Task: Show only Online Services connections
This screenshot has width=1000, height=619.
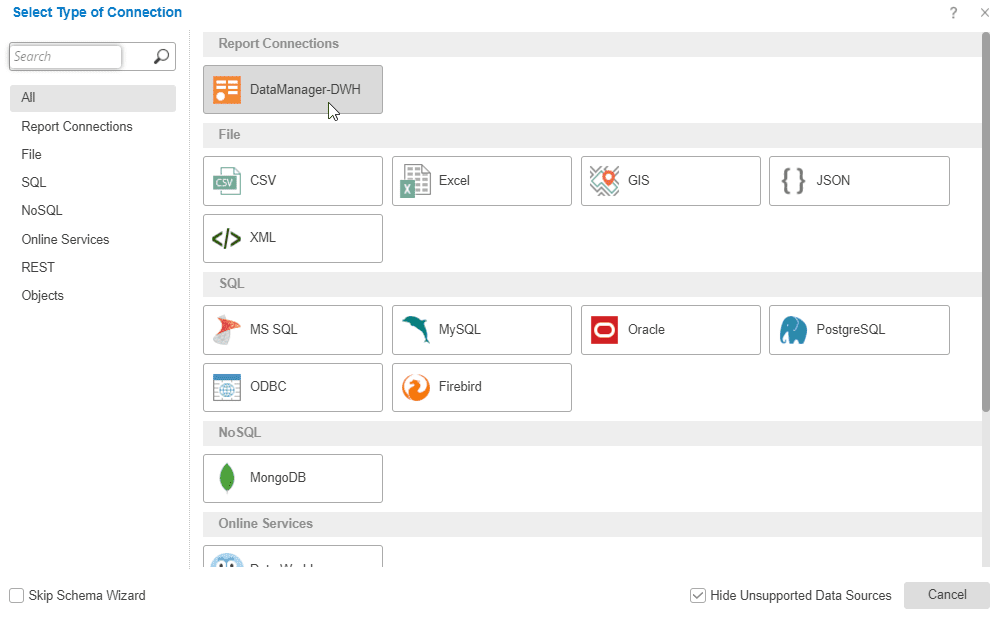Action: click(65, 240)
